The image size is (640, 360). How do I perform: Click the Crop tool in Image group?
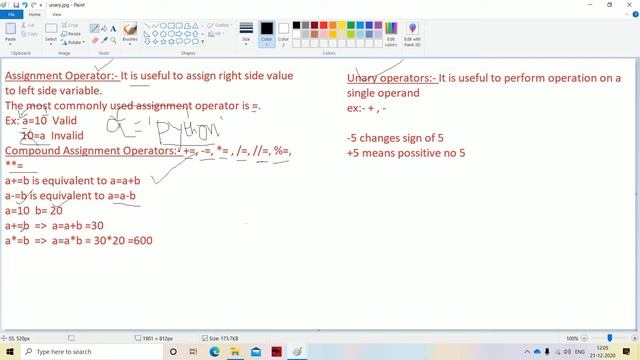coord(70,25)
